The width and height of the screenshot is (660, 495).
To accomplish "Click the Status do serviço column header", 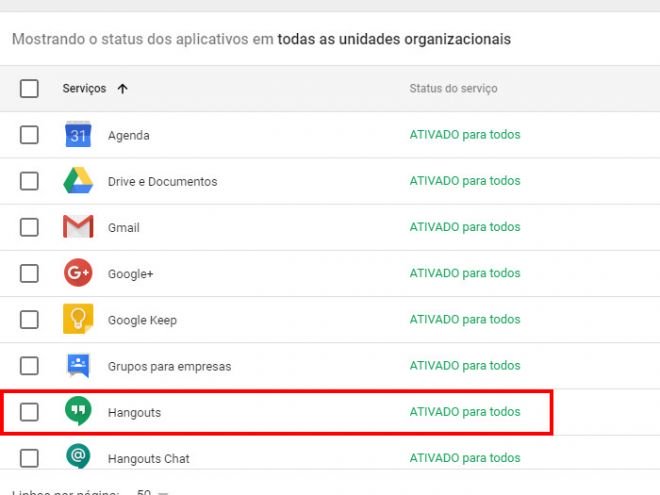I will pos(453,88).
